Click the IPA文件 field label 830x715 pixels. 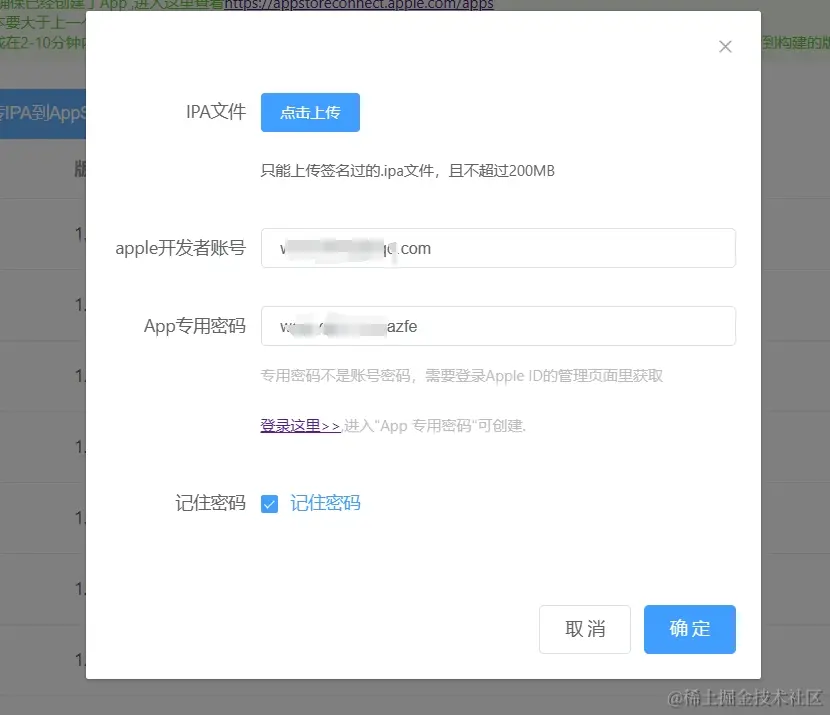point(216,112)
